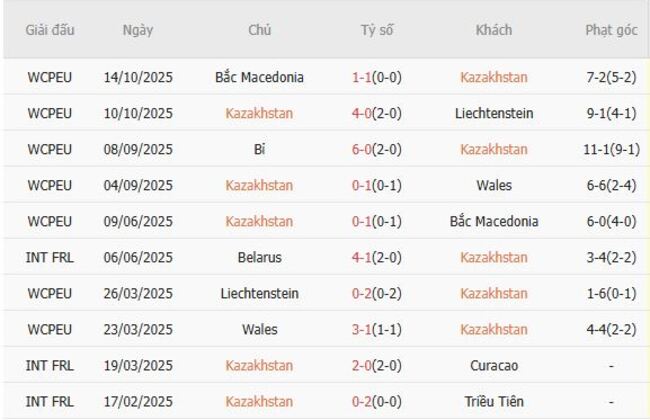Open Belarus team link

coord(259,257)
